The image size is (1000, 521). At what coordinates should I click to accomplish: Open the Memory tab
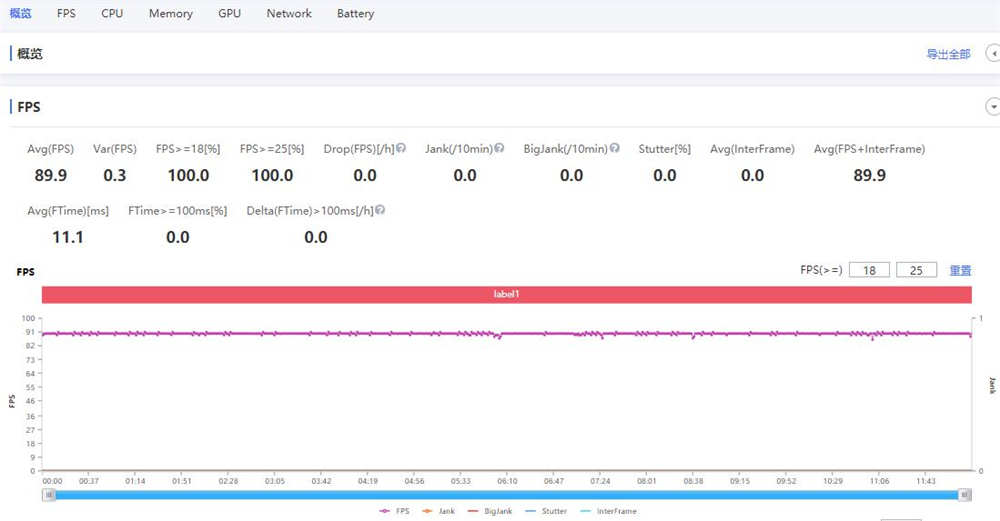pos(170,13)
